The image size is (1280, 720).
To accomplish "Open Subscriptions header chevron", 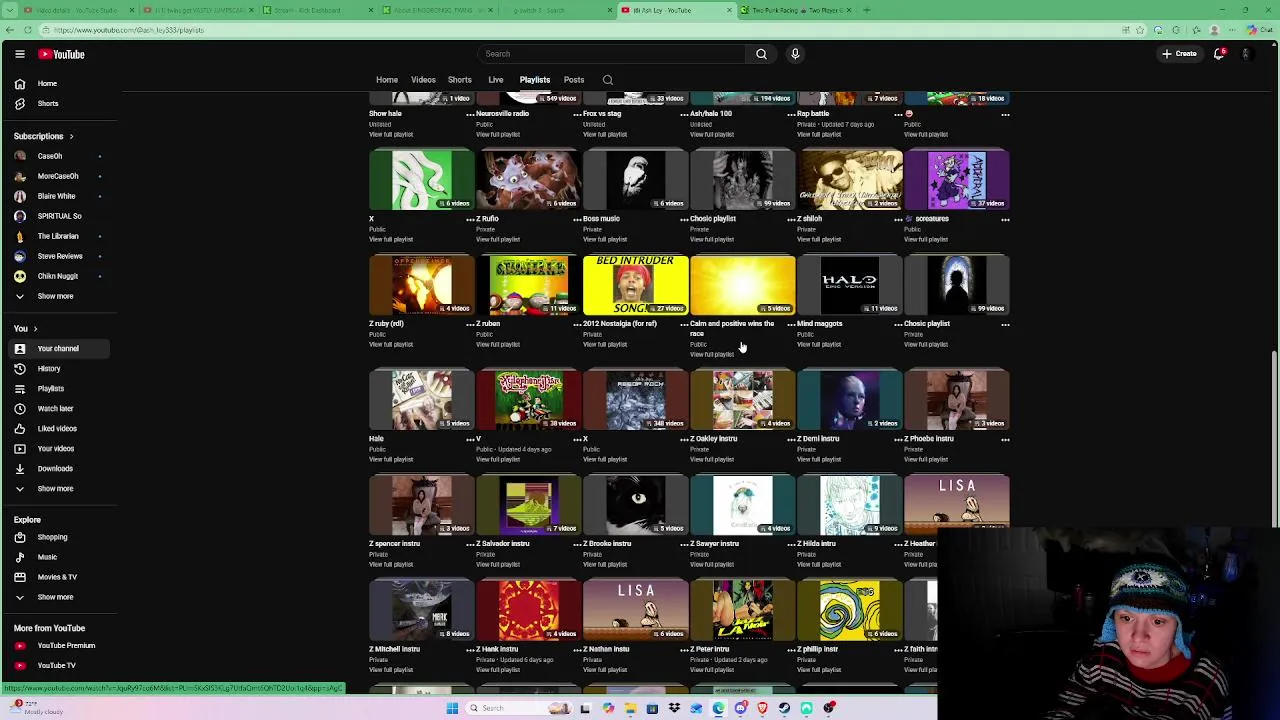I will click(x=71, y=136).
